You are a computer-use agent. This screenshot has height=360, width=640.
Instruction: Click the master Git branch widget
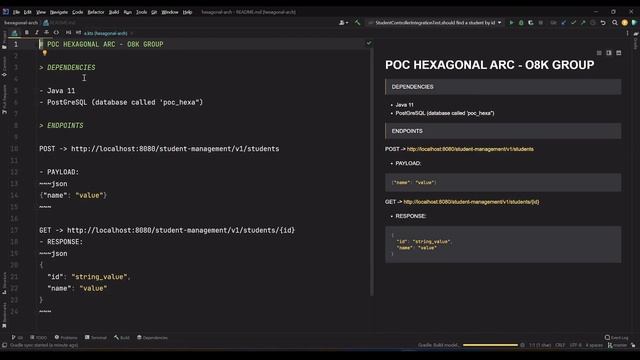[x=618, y=345]
